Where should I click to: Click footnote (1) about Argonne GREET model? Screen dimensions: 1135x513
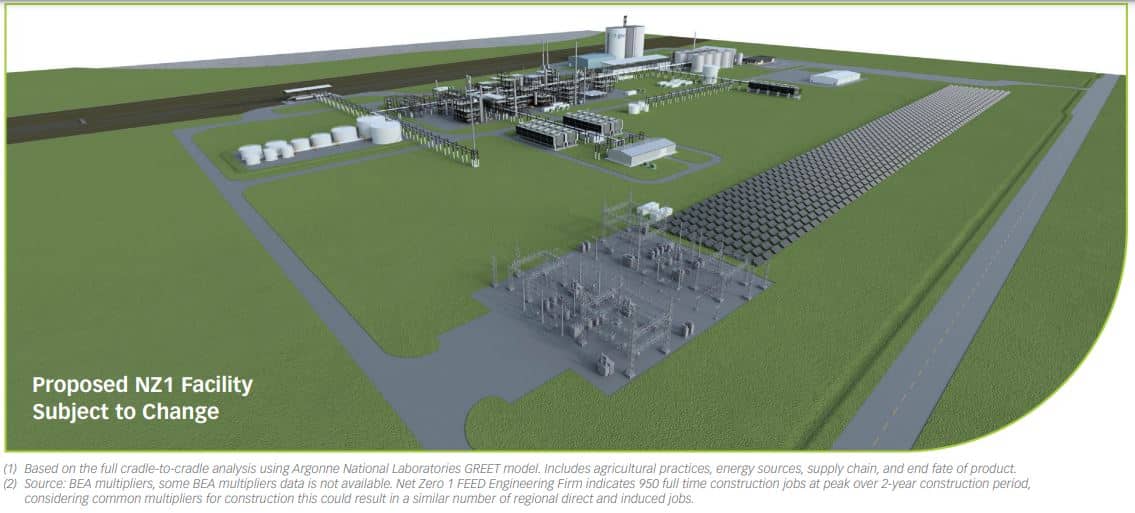pos(510,467)
